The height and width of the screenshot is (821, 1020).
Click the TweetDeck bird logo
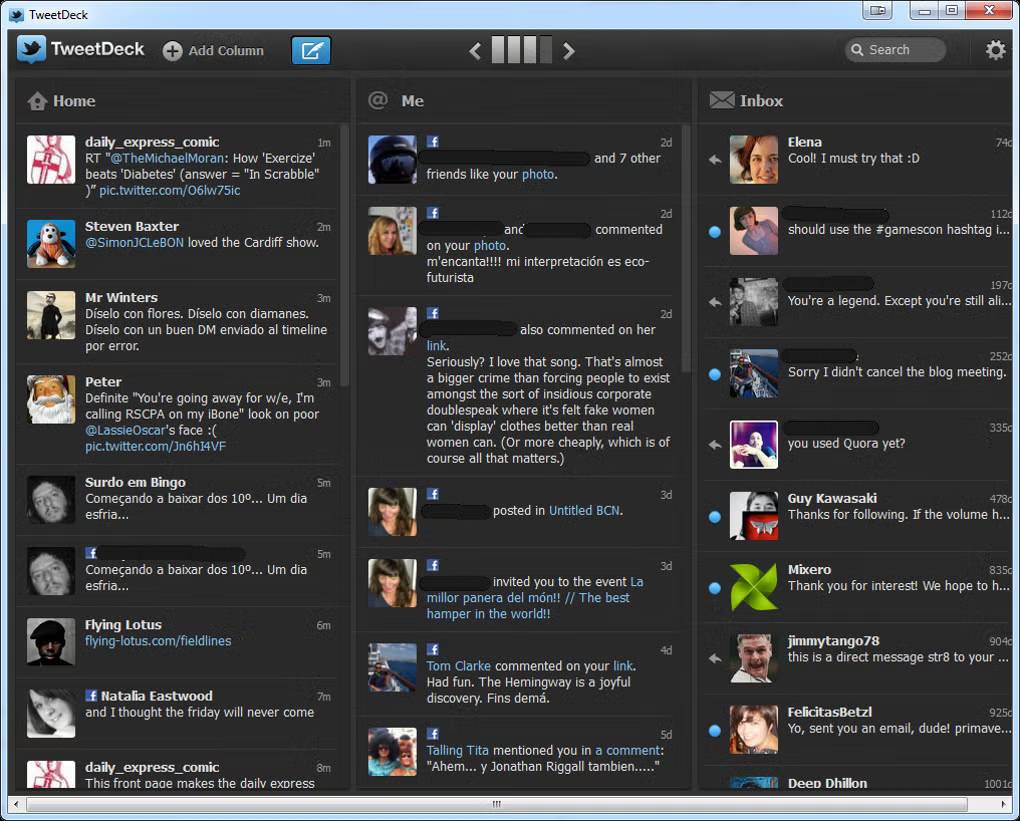[31, 49]
